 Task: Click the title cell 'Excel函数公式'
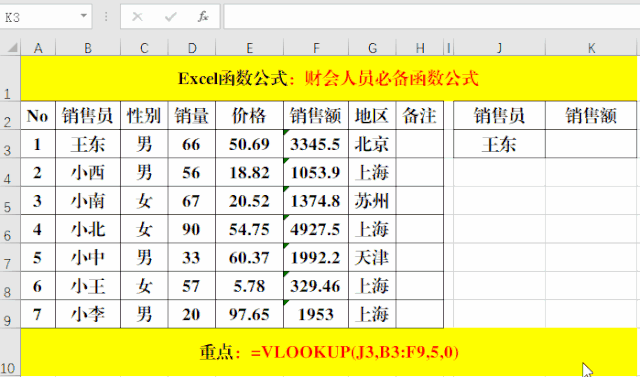point(329,78)
